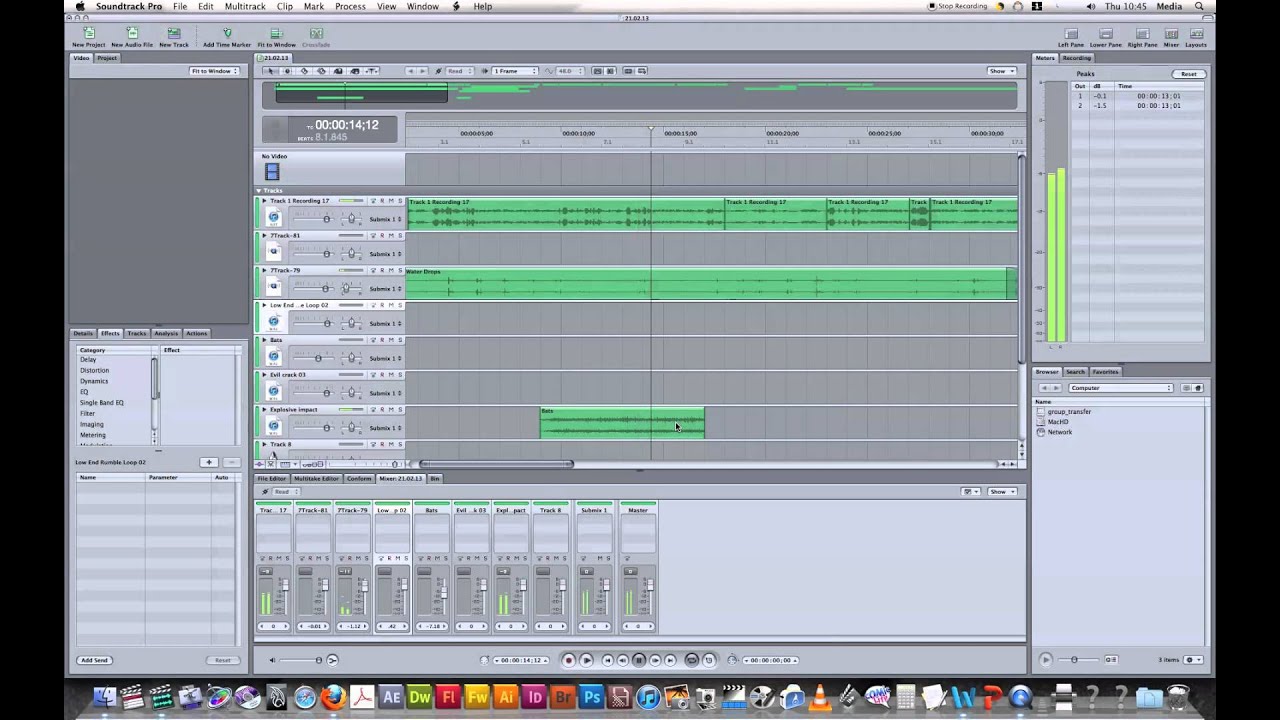
Task: Expand the Evil crack 03 track
Action: pyautogui.click(x=264, y=374)
